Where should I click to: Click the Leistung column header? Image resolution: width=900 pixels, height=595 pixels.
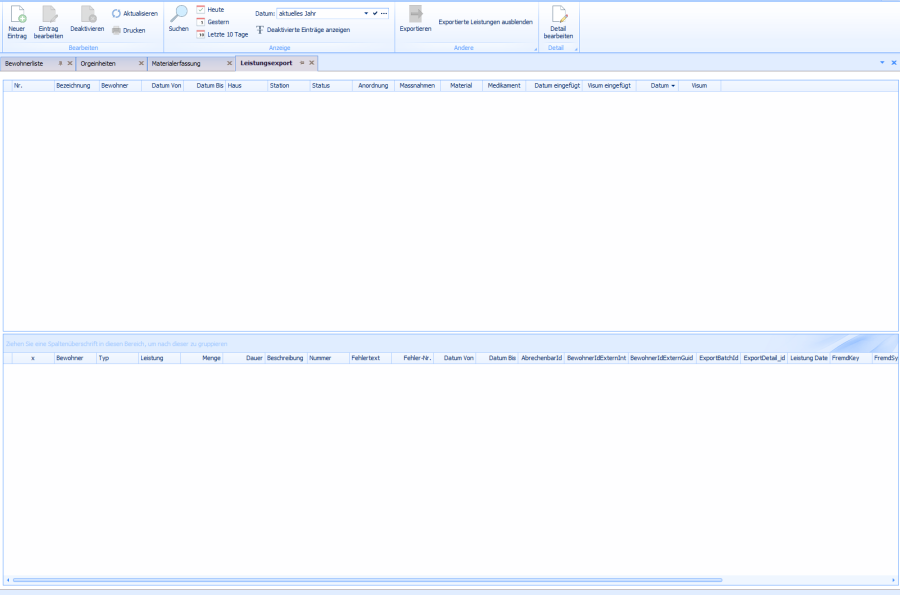coord(160,358)
